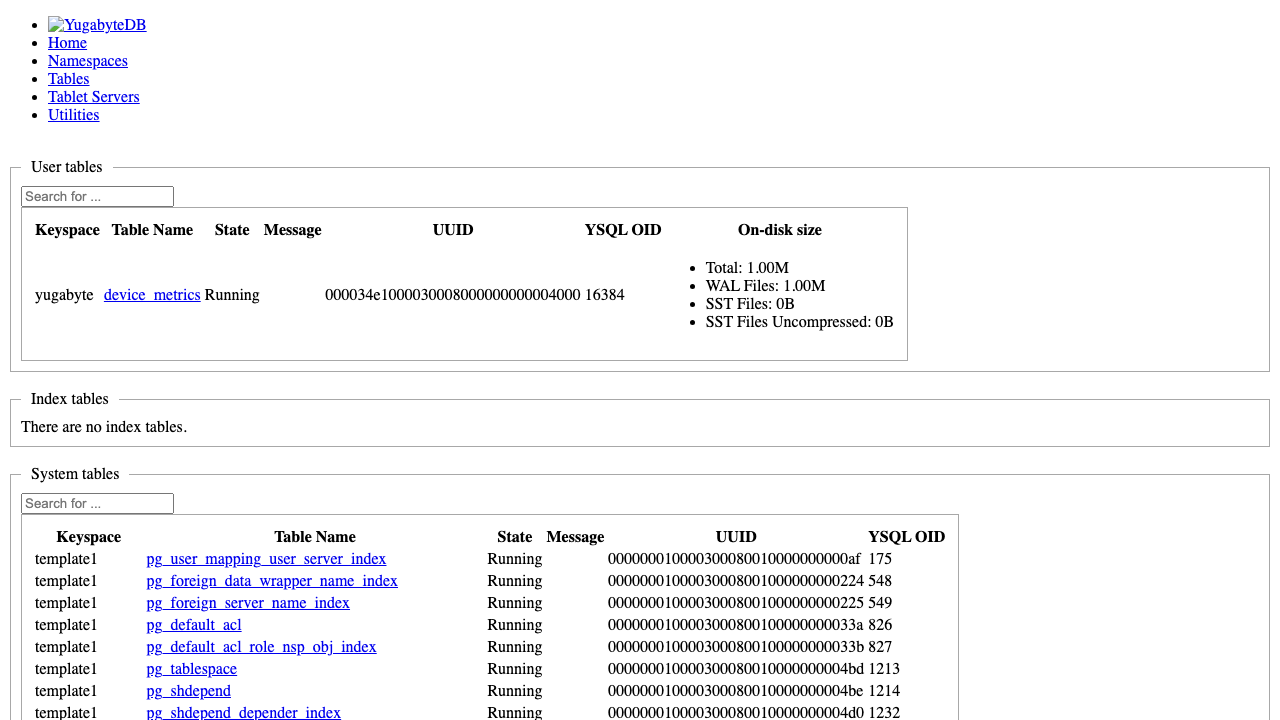Select UUID ending in 04be
This screenshot has width=1280, height=720.
[x=736, y=691]
